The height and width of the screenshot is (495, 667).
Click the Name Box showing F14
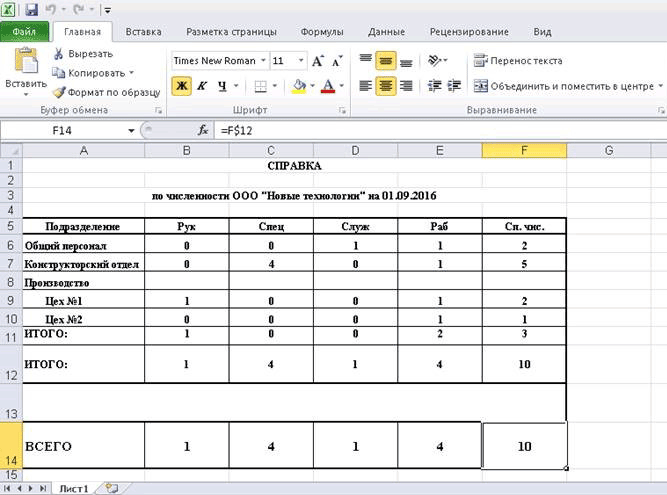point(63,131)
